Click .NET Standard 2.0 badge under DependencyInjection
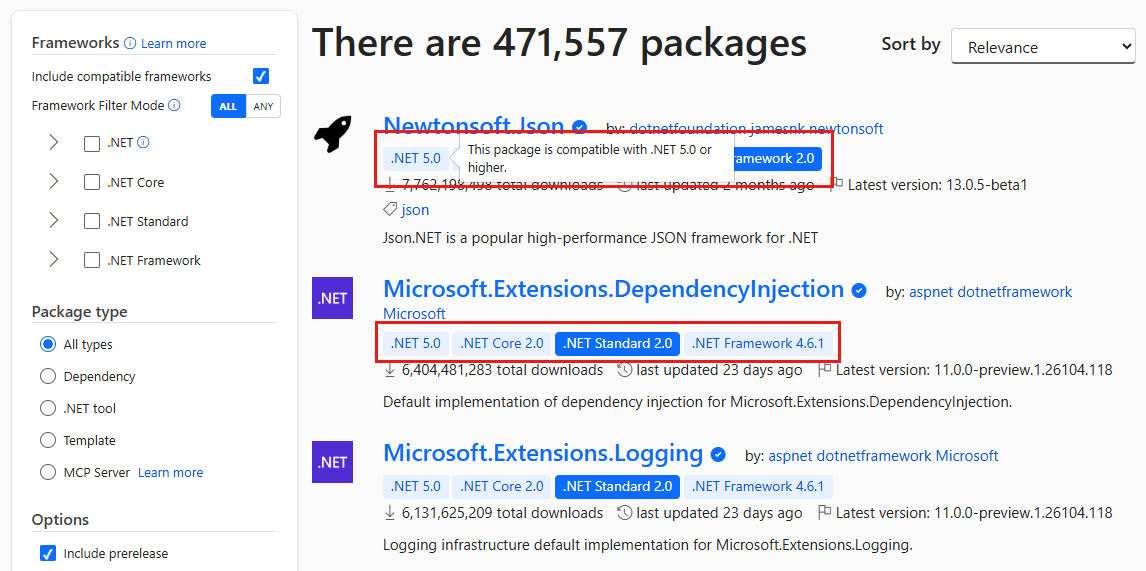 tap(618, 343)
